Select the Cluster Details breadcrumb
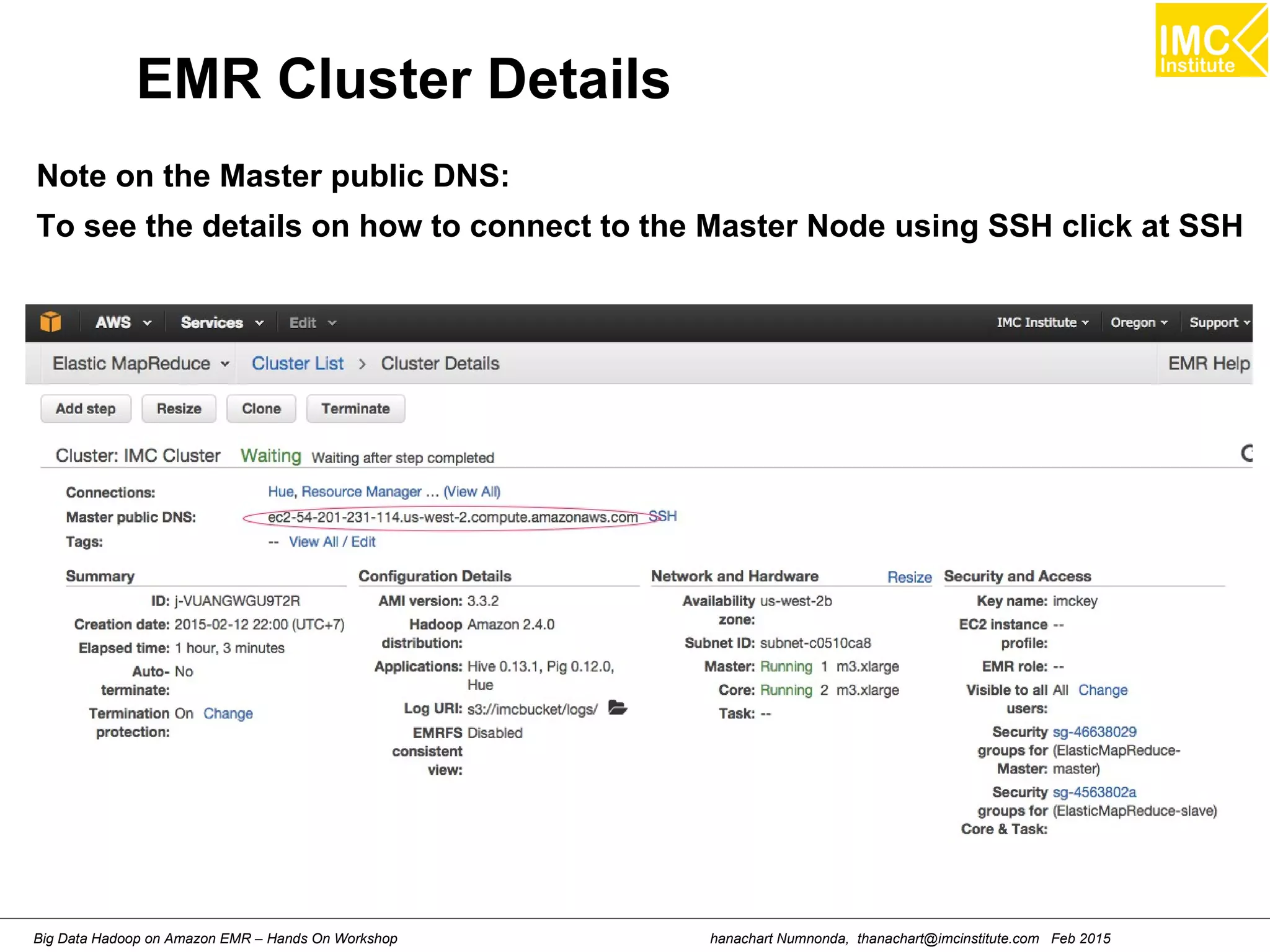This screenshot has height=952, width=1270. [x=440, y=363]
